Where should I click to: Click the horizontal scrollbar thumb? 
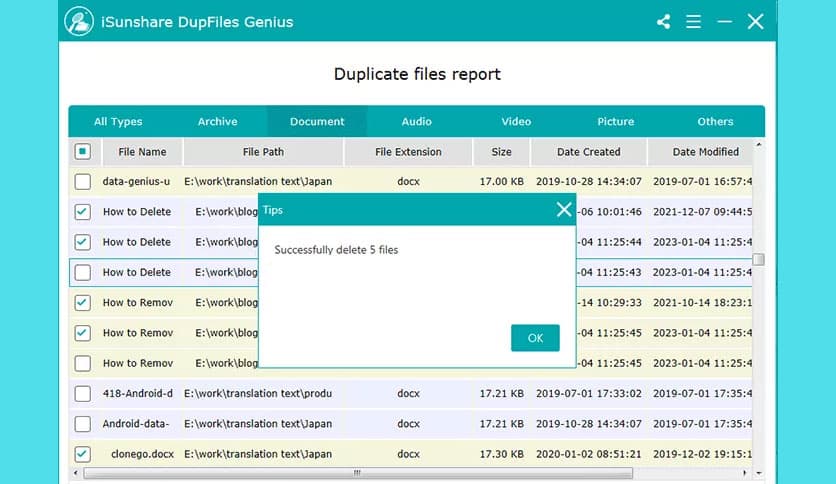click(x=358, y=473)
